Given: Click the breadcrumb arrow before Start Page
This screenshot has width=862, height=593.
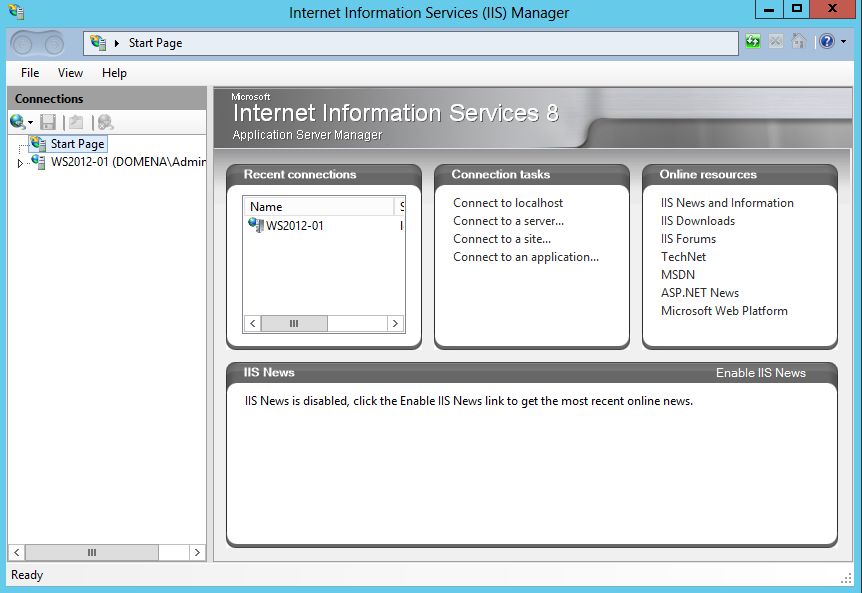Looking at the screenshot, I should [117, 43].
